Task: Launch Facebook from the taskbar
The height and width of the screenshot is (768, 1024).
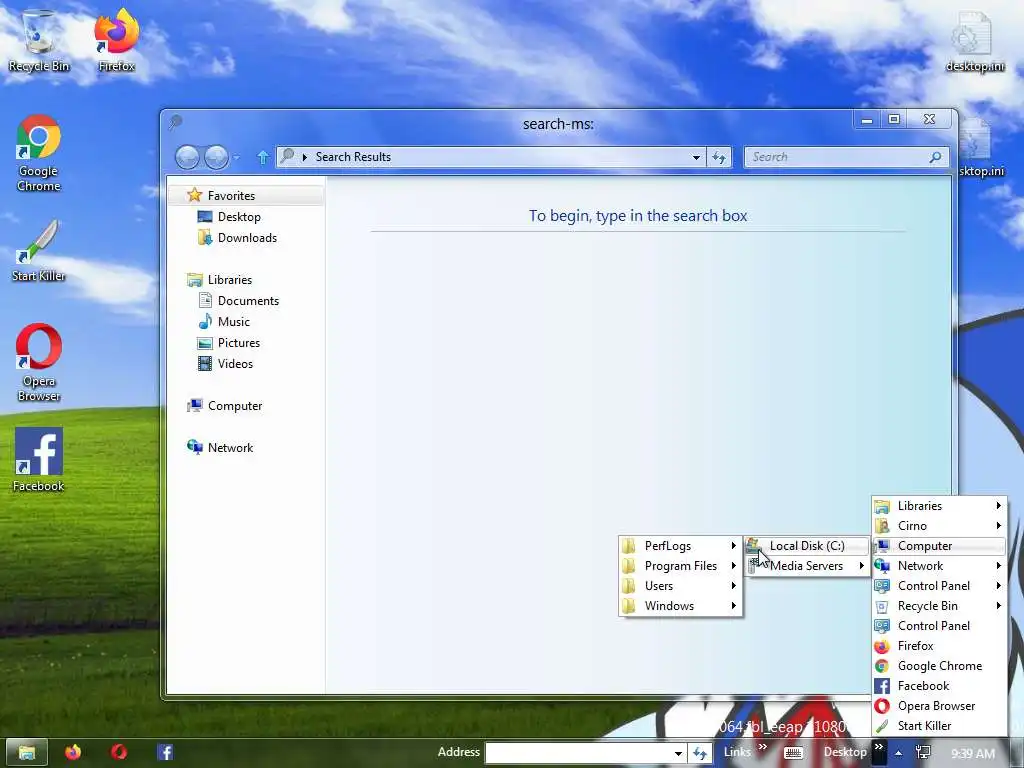Action: click(165, 752)
